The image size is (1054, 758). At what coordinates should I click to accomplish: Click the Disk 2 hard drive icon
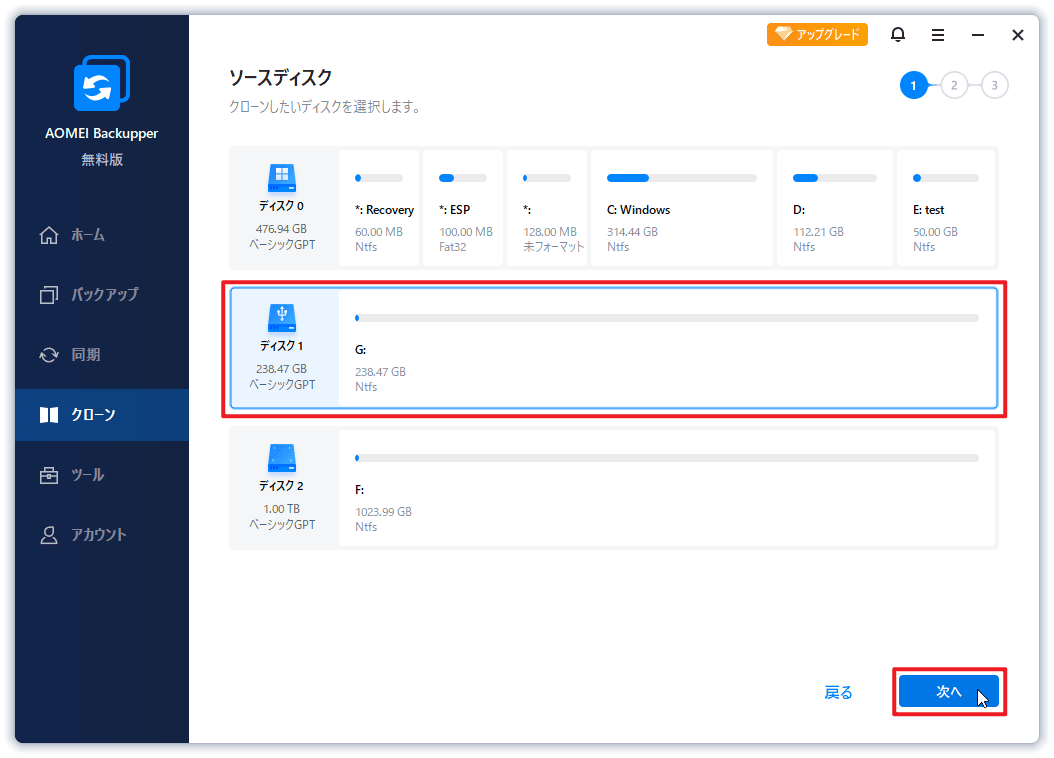point(281,458)
